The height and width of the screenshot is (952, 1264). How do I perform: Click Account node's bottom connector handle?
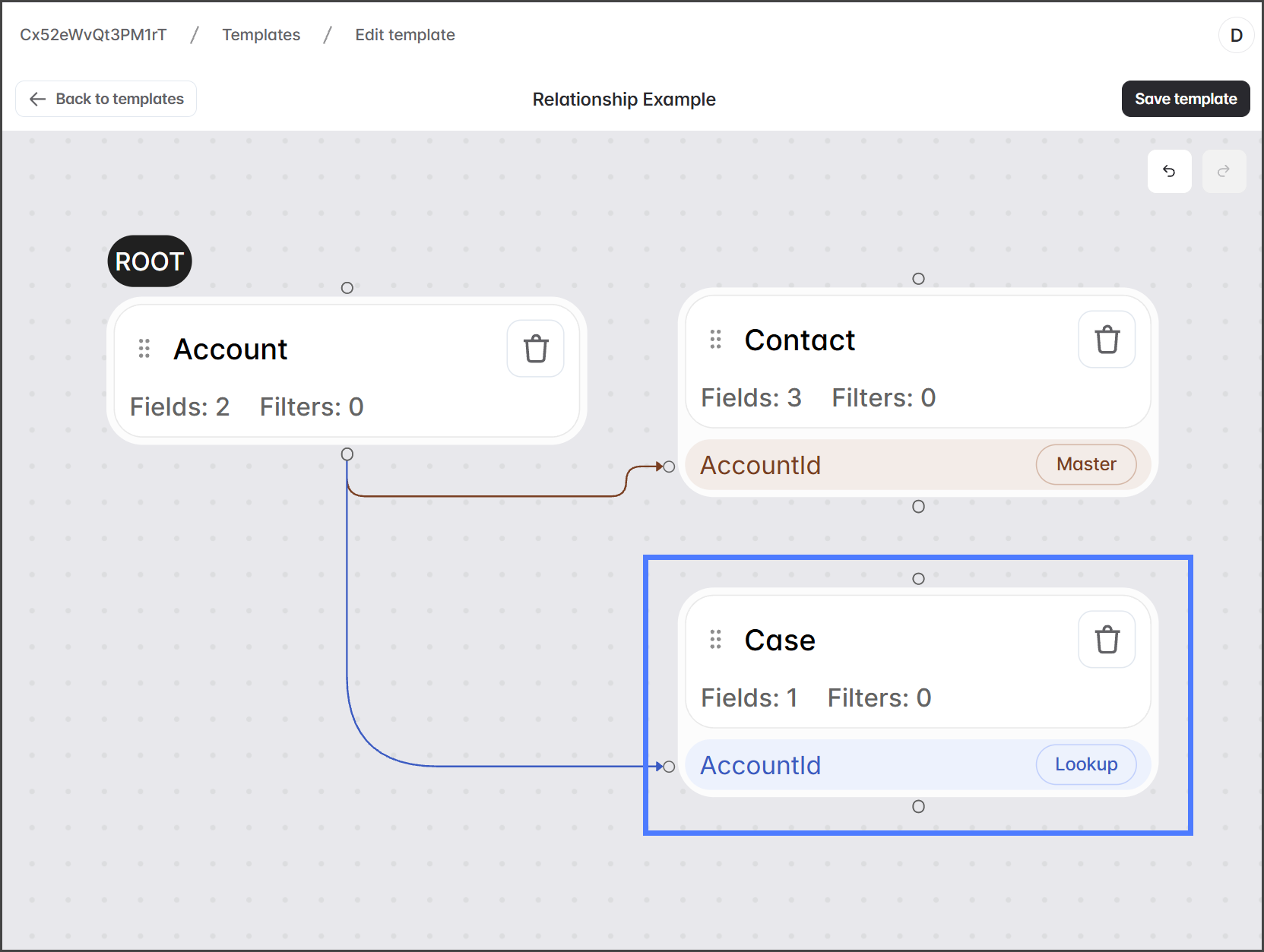point(347,454)
